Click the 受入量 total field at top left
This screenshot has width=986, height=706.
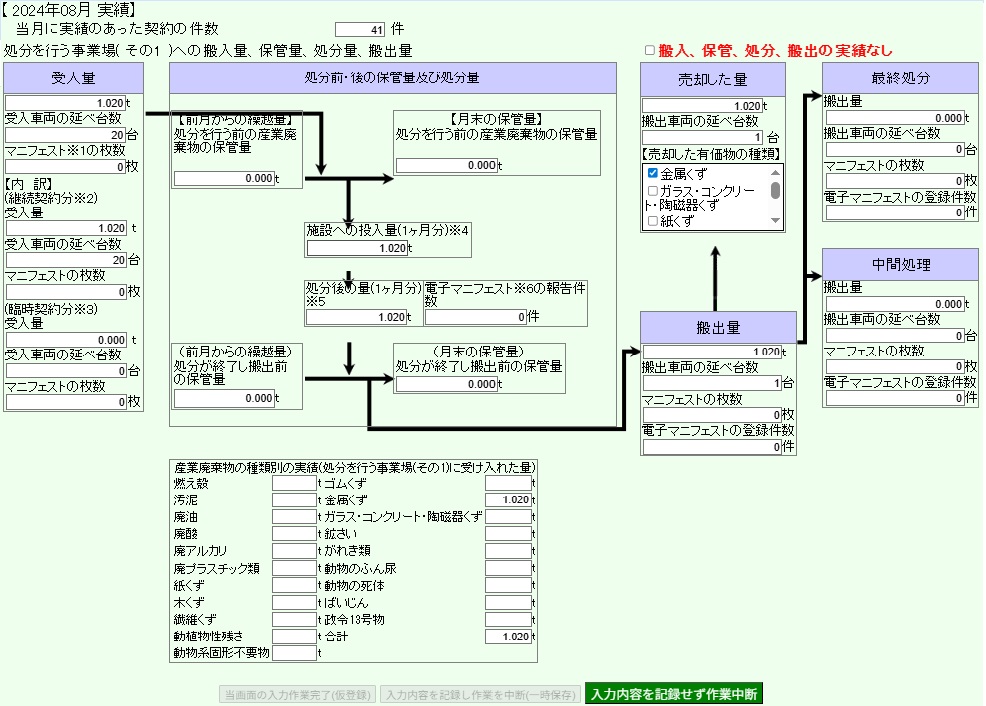(65, 103)
